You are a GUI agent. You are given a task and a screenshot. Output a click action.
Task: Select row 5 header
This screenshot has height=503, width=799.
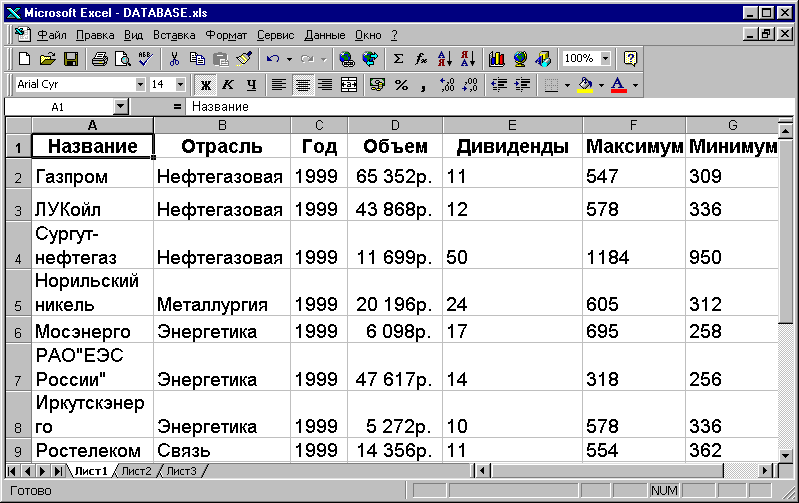(x=18, y=293)
